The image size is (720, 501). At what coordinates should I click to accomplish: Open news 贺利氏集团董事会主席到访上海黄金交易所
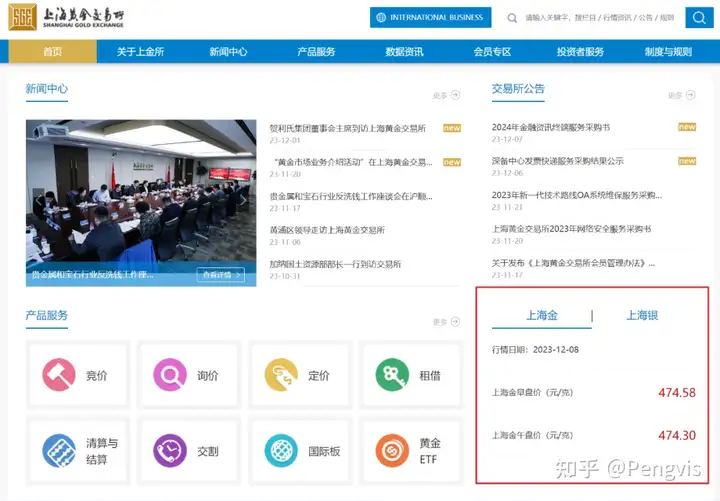(348, 128)
